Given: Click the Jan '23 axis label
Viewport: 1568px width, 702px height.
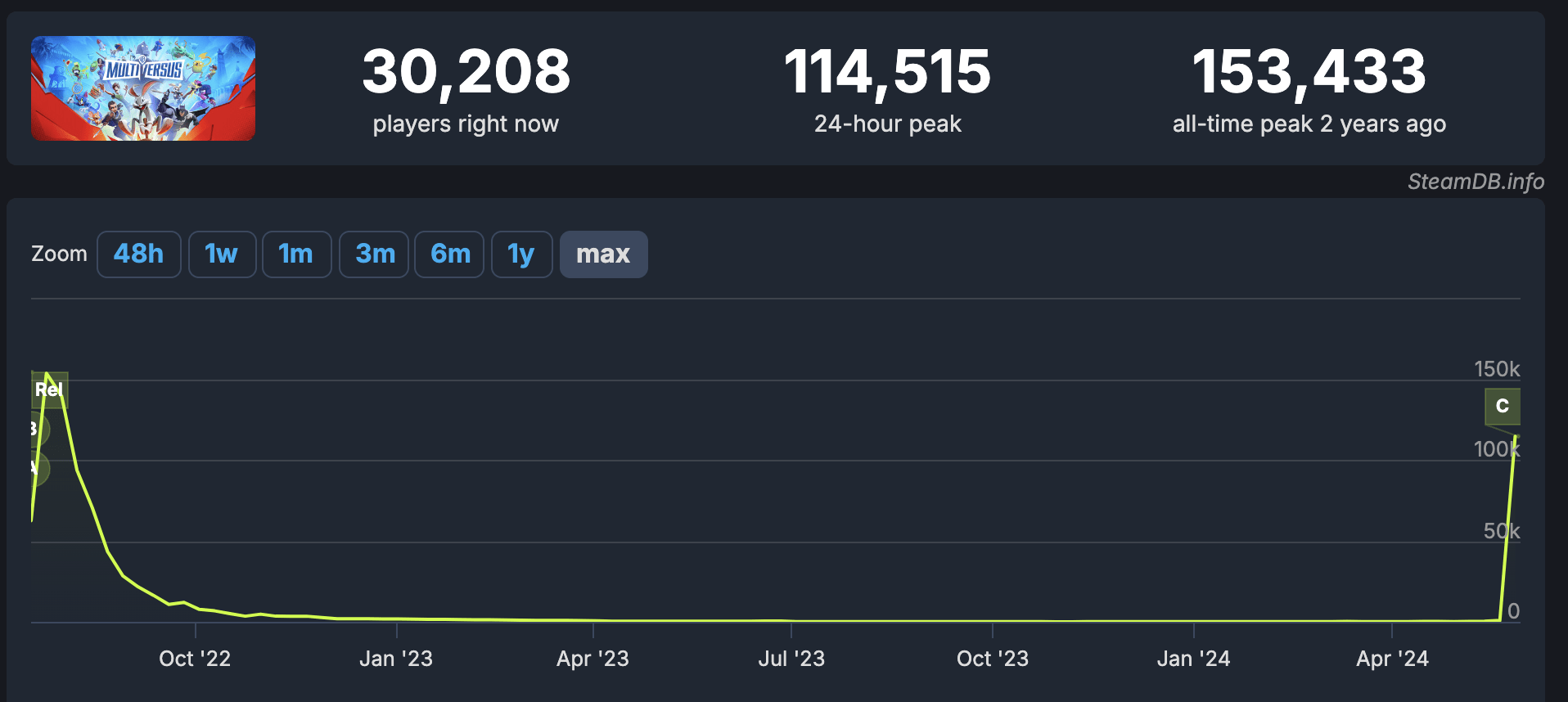Looking at the screenshot, I should tap(396, 659).
